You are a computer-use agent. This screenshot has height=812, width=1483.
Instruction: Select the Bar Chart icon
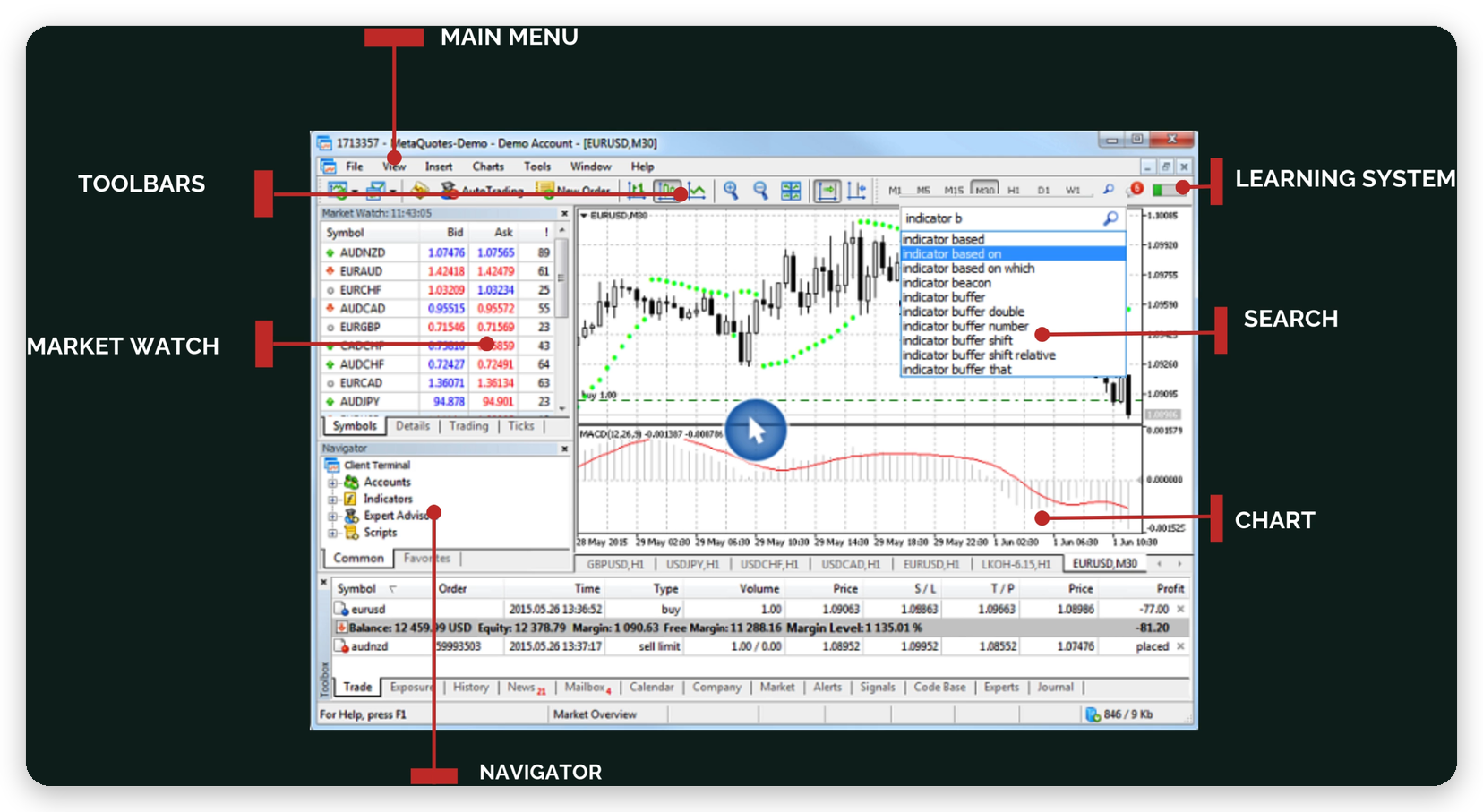pyautogui.click(x=637, y=191)
